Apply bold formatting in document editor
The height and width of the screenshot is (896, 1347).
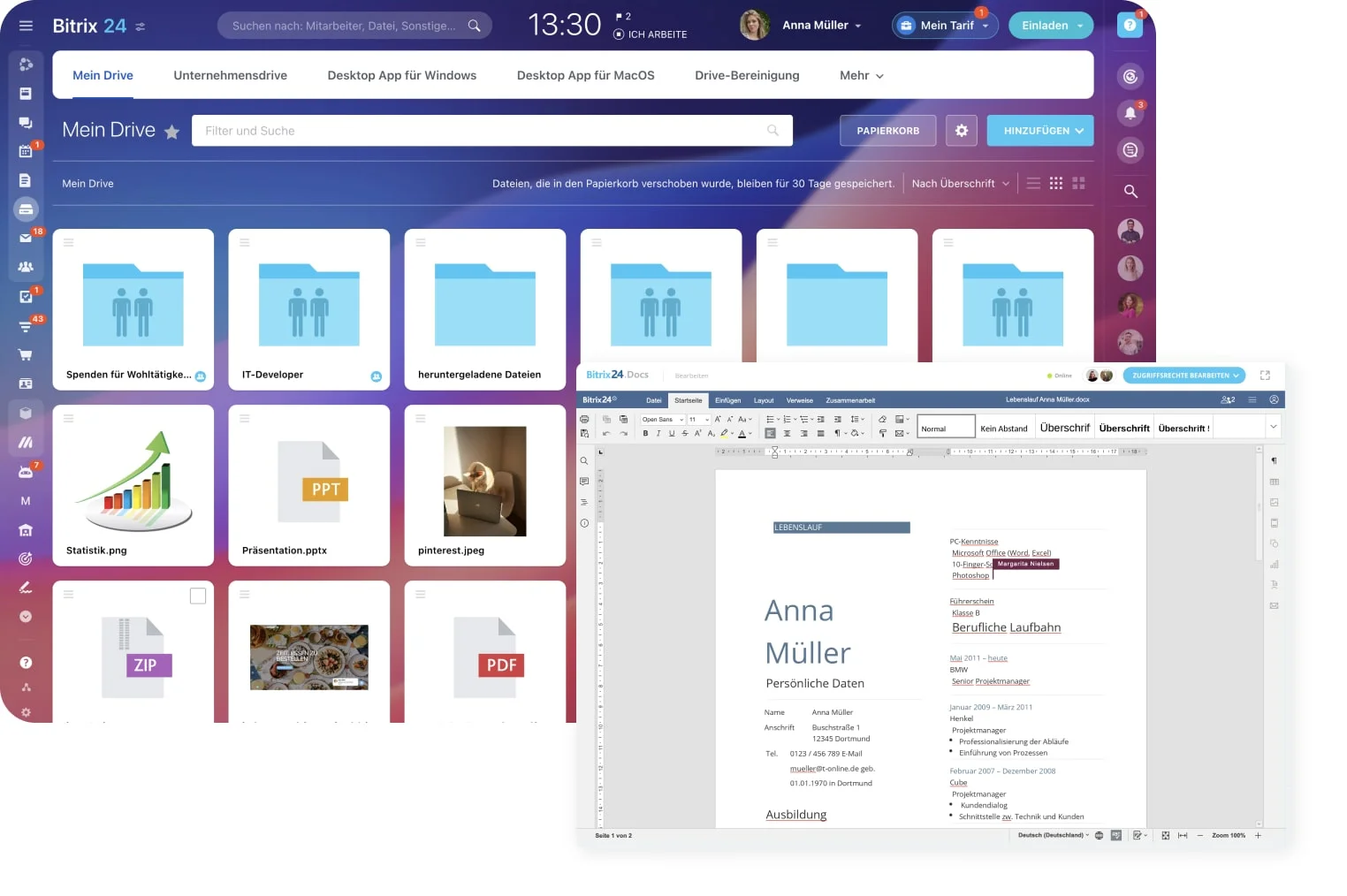pos(645,433)
